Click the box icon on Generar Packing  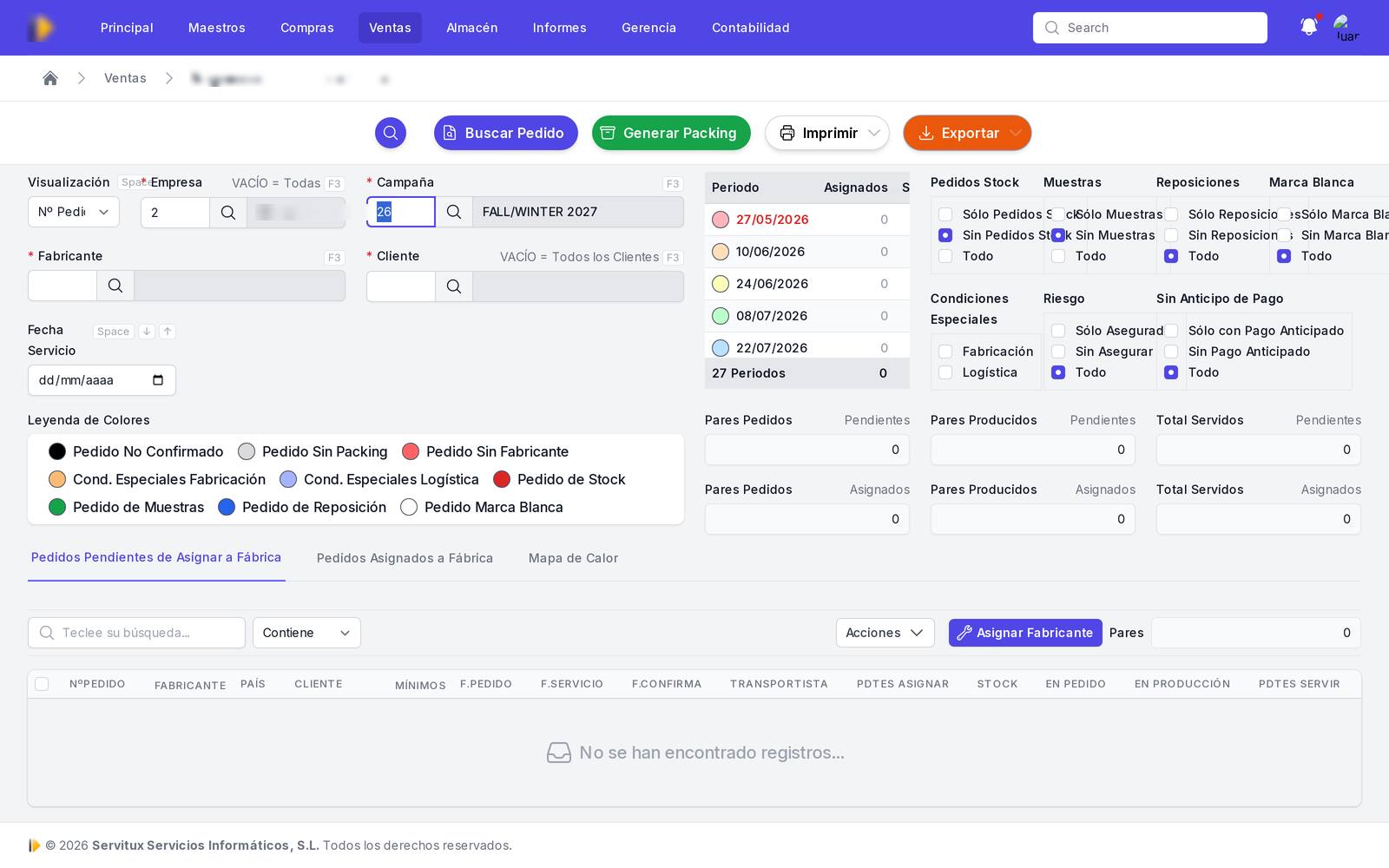click(608, 133)
